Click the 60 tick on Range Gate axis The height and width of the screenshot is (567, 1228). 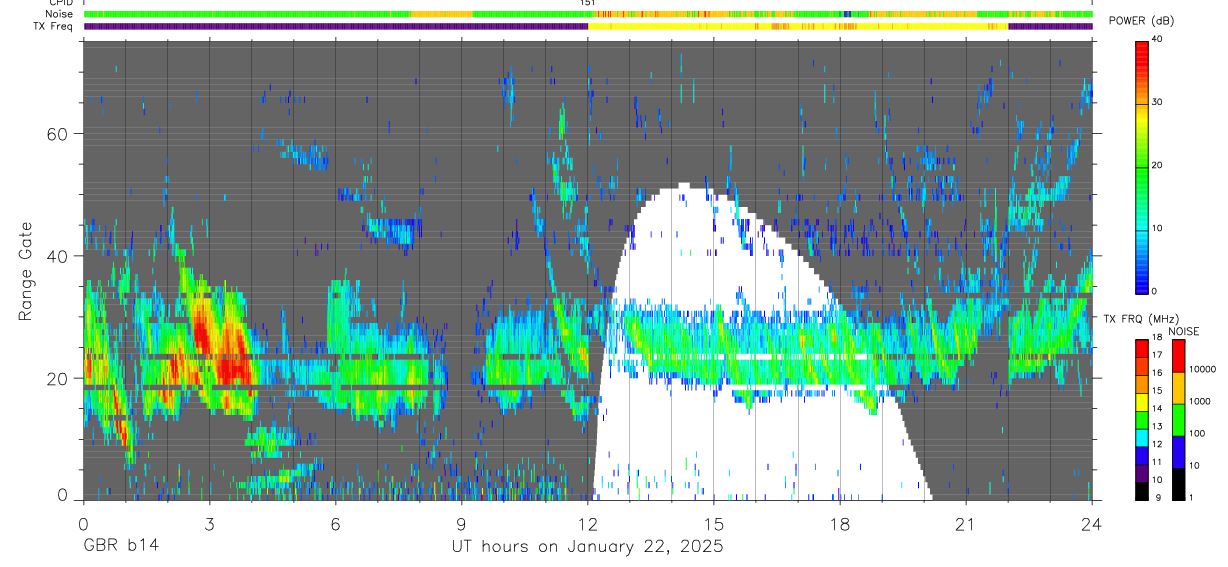point(59,133)
